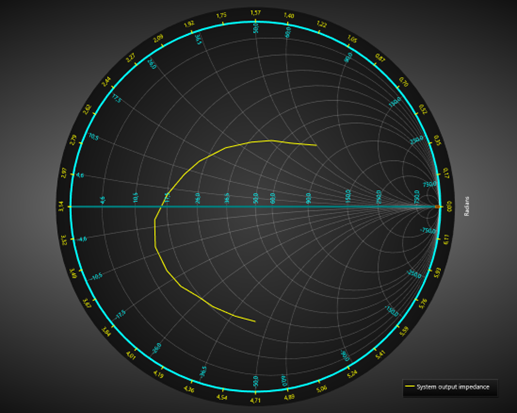This screenshot has width=517, height=413.
Task: Click the 4,71 angle label
Action: (x=255, y=400)
